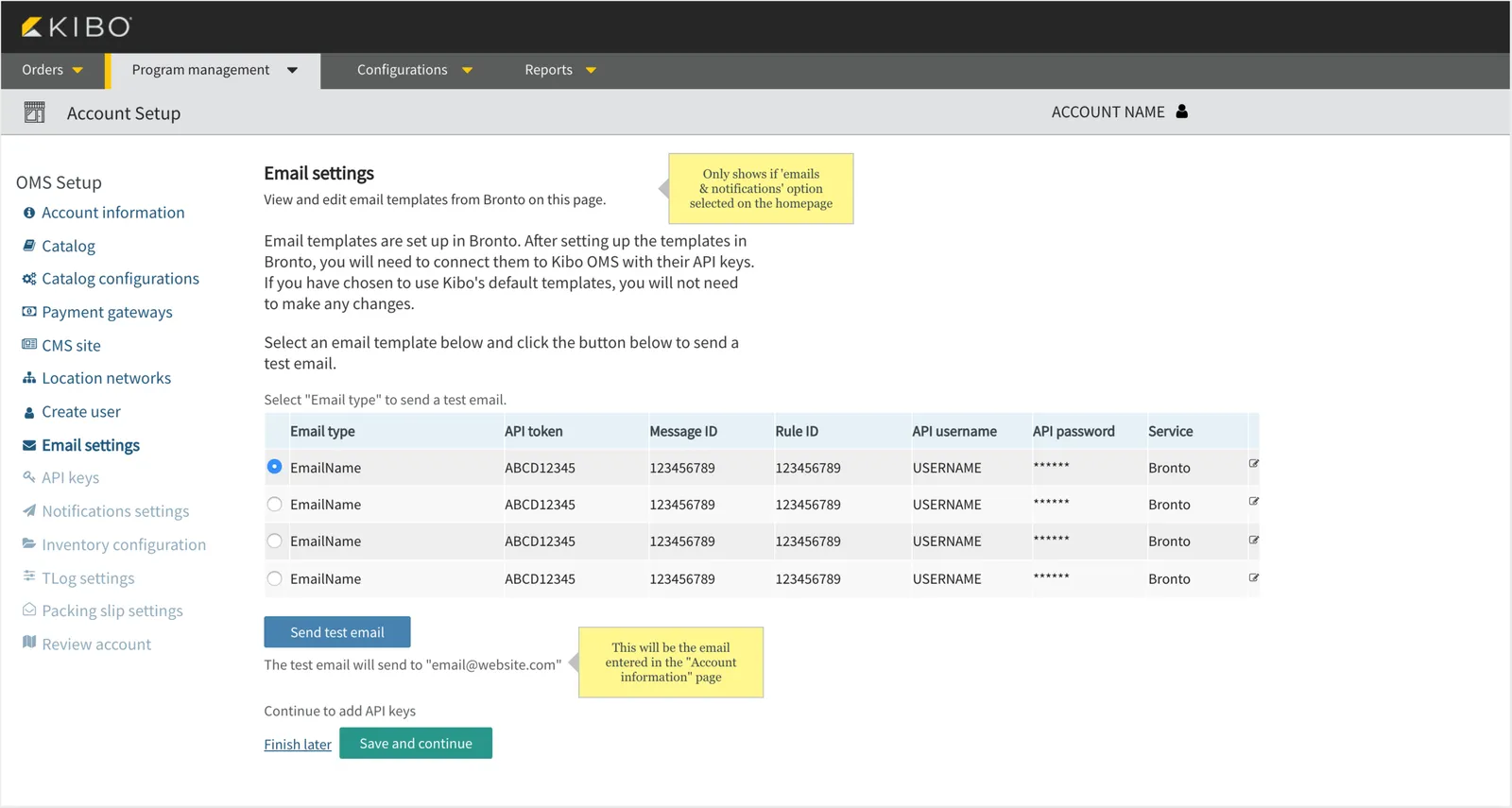Open the Inventory configuration sidebar link

click(x=124, y=544)
